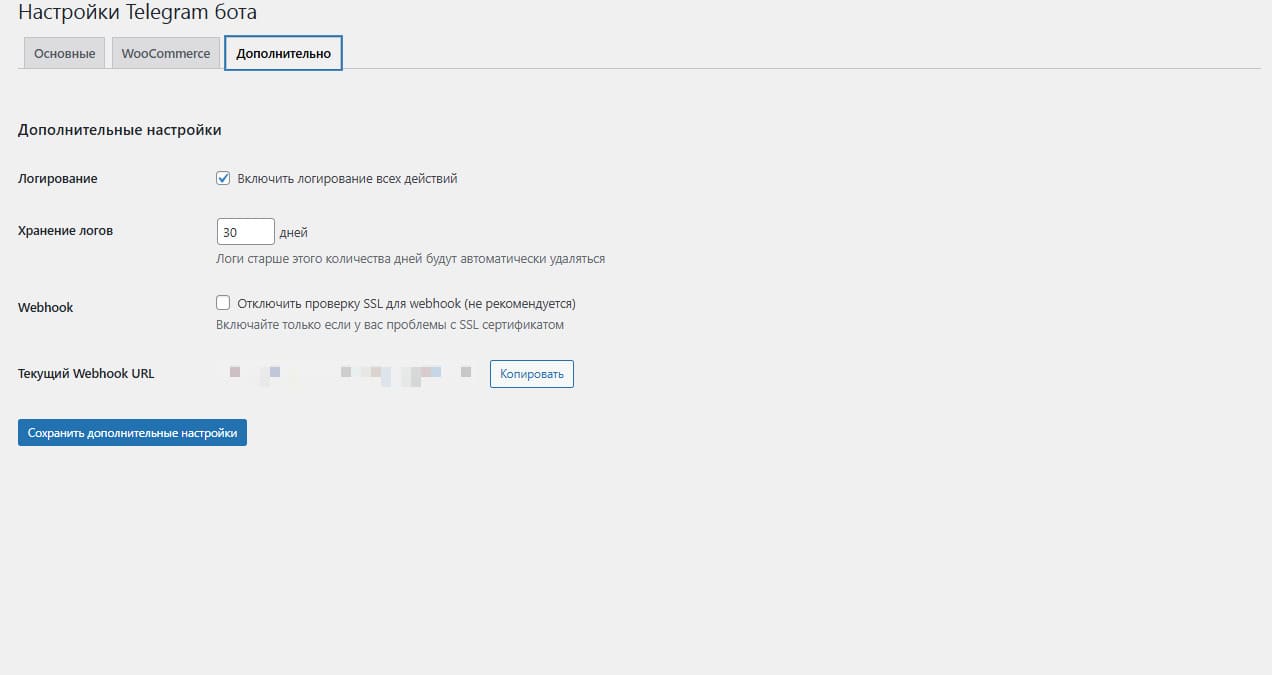
Task: Disable the logging of all actions checkbox
Action: pos(224,179)
